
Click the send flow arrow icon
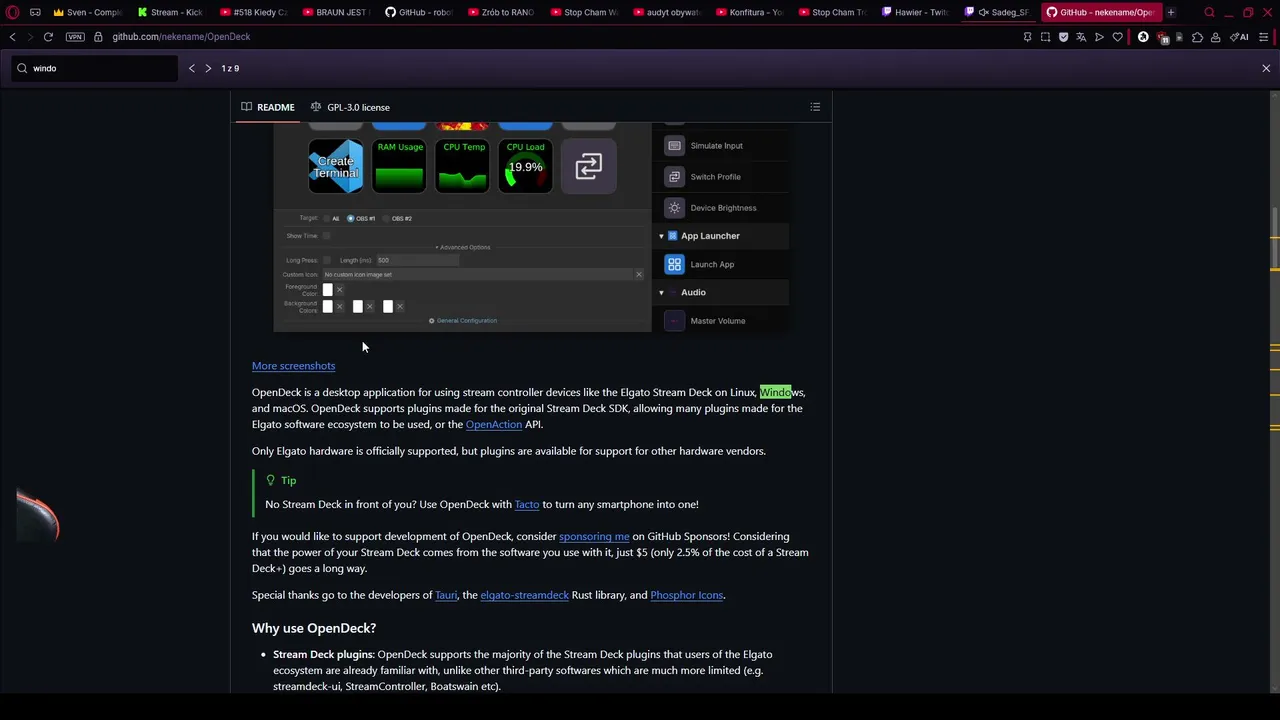point(1099,37)
